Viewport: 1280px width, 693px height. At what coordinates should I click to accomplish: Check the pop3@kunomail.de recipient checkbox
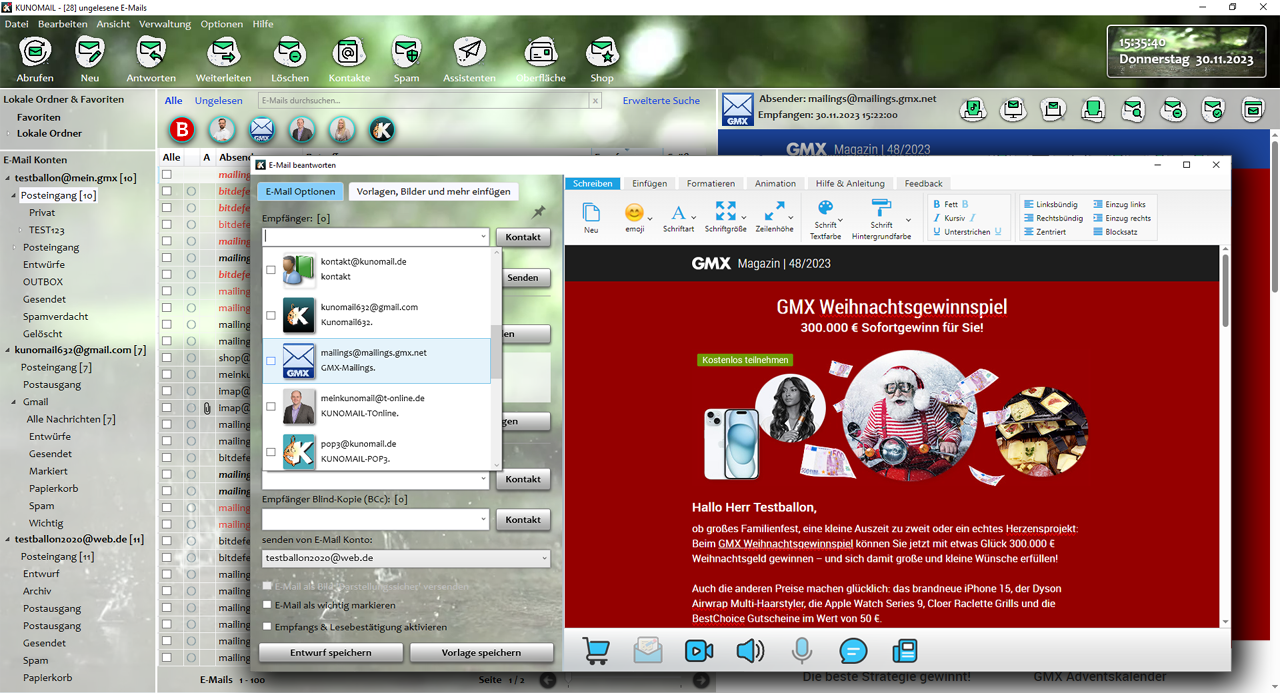pos(271,451)
